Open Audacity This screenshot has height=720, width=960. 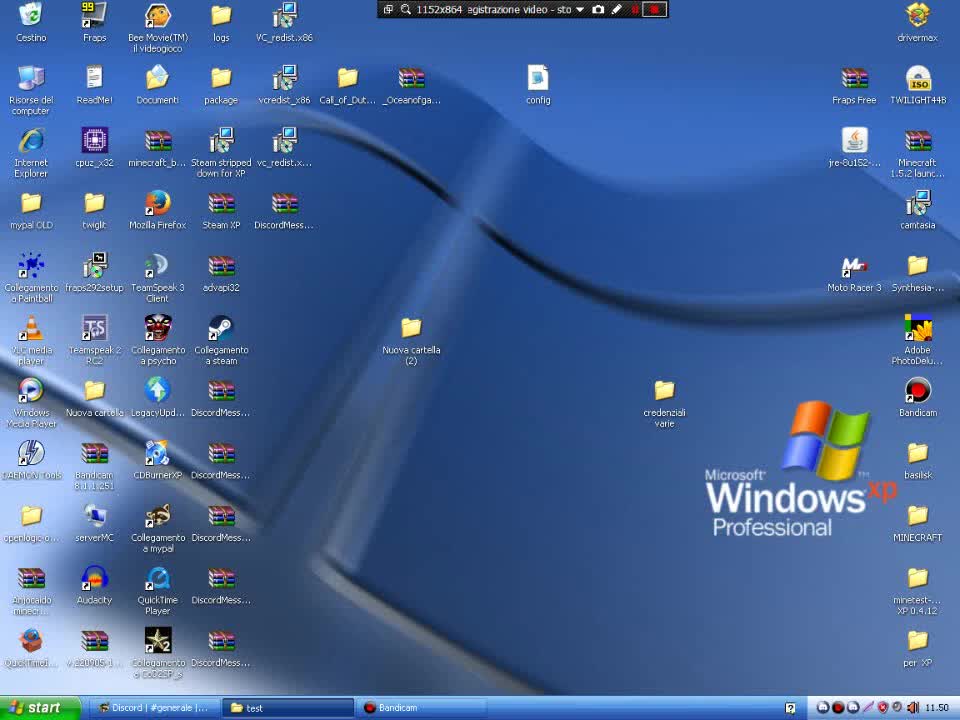94,578
